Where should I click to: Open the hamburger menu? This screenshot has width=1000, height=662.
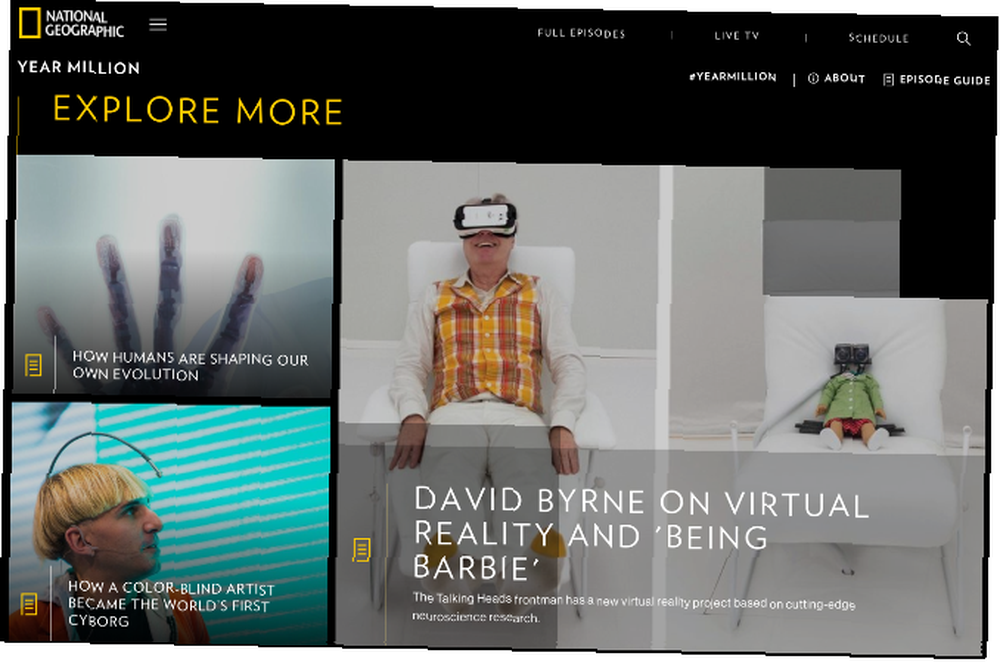pos(158,25)
